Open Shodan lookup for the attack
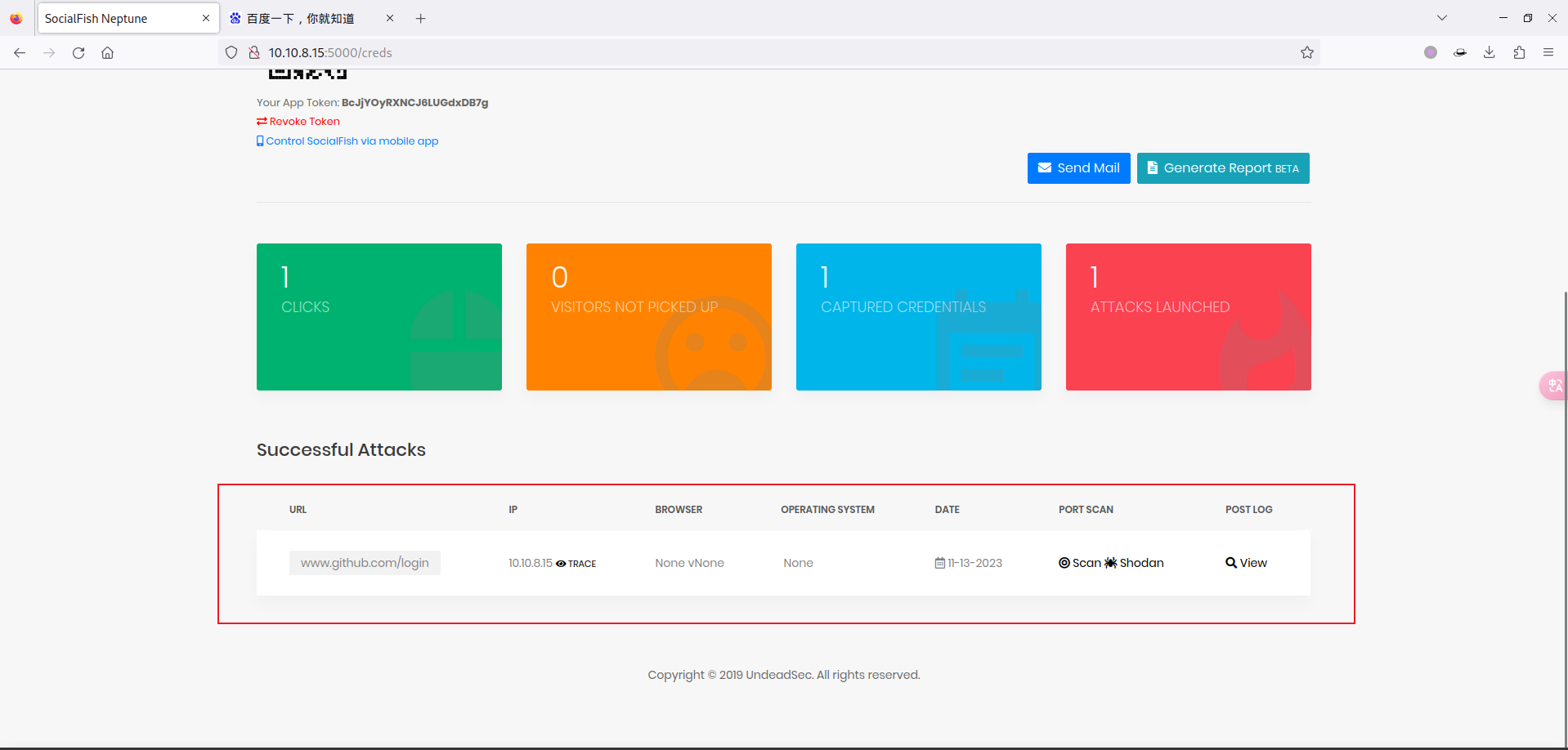 1134,563
